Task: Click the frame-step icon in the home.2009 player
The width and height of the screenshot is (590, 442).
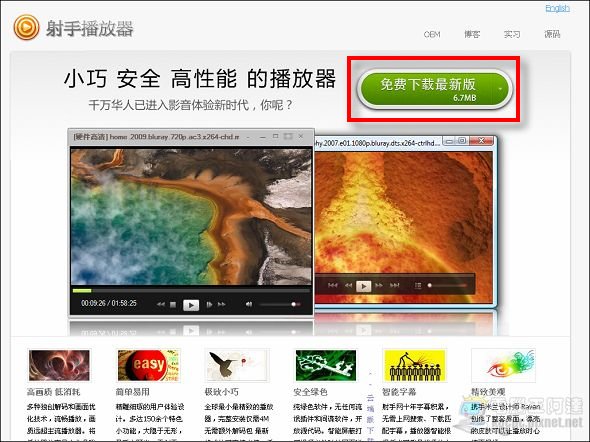Action: click(209, 304)
